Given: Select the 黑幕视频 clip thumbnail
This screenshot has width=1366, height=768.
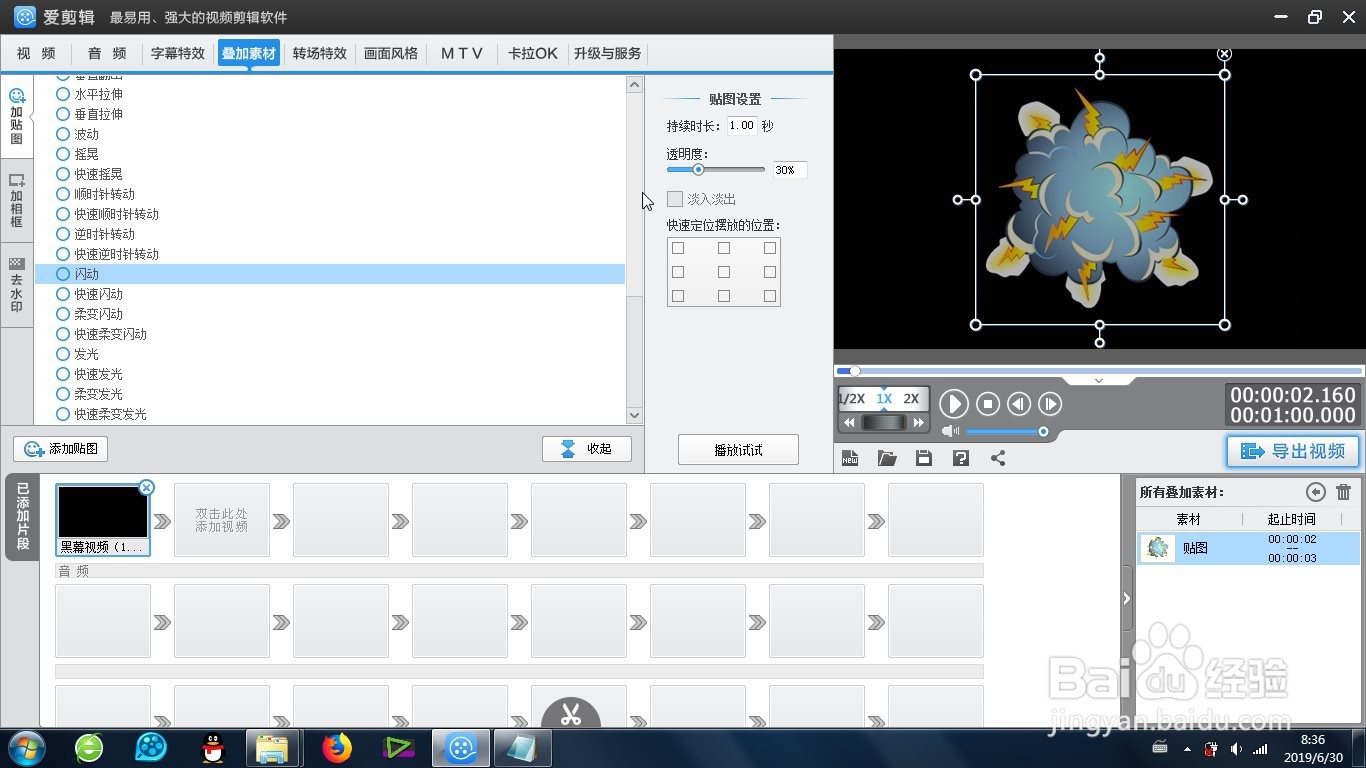Looking at the screenshot, I should pyautogui.click(x=103, y=520).
